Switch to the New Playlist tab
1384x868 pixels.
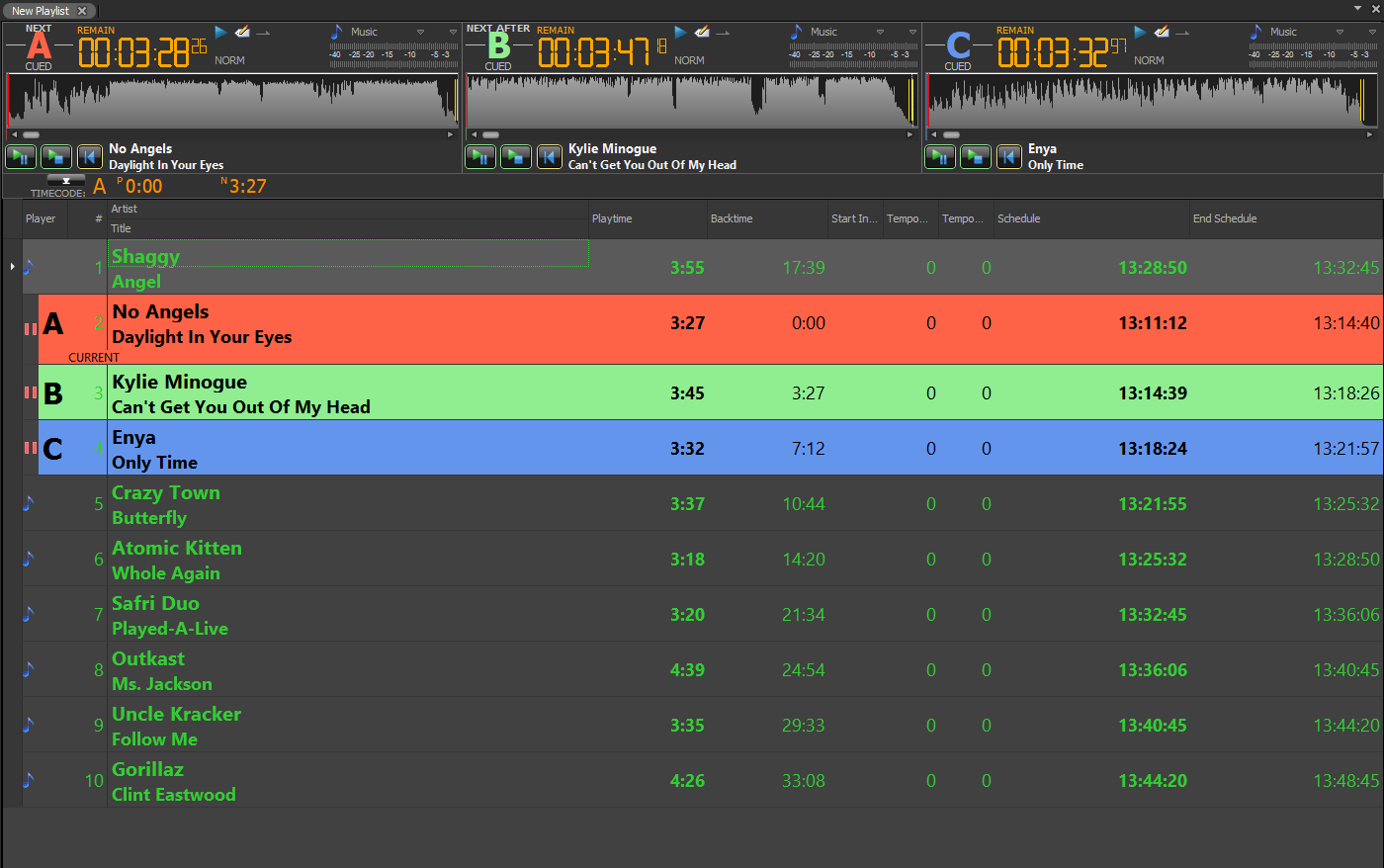pos(41,11)
